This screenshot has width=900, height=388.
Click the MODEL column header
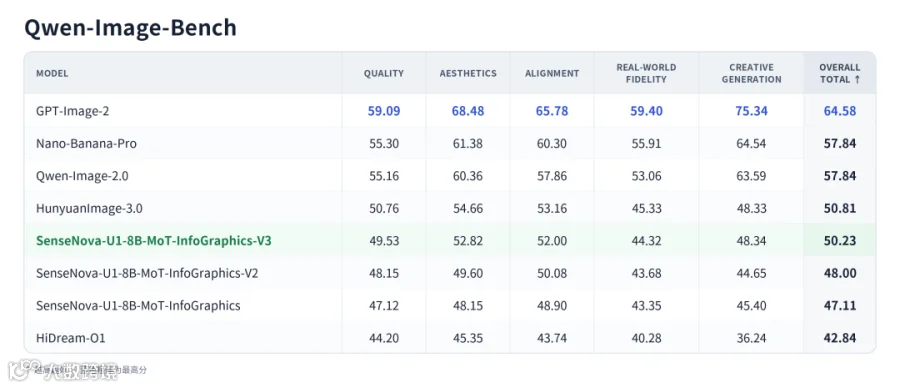tap(52, 73)
